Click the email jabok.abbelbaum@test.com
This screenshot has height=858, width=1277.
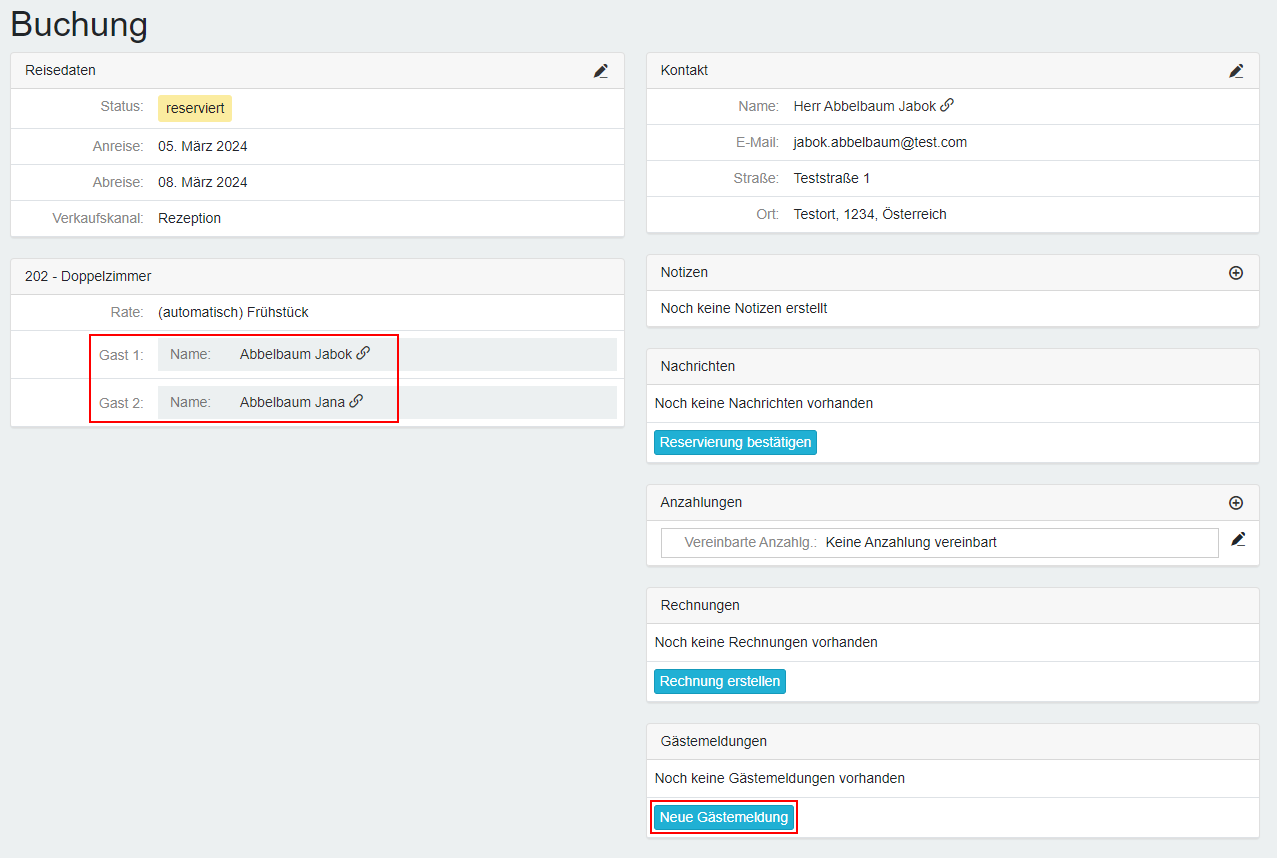[880, 142]
